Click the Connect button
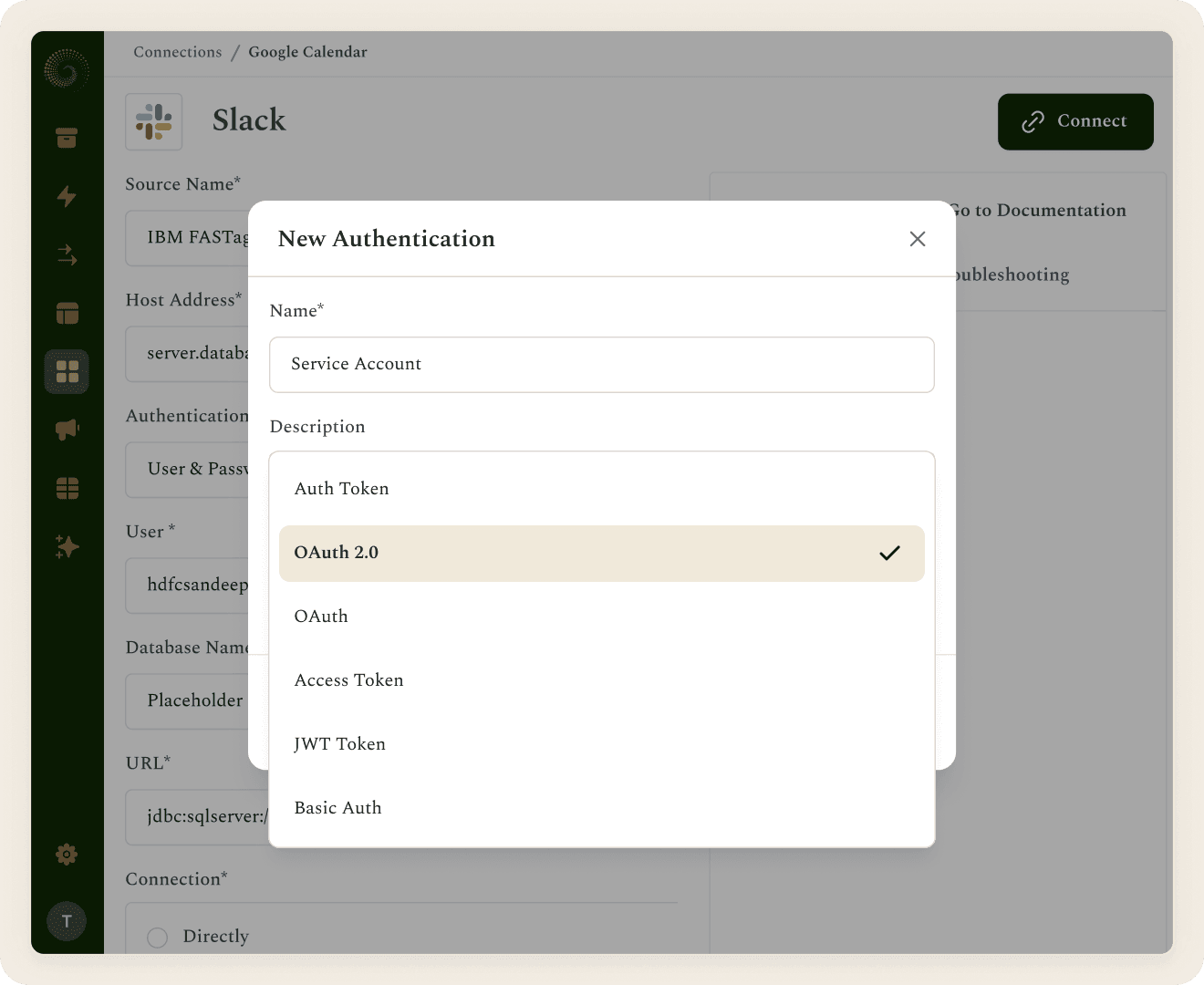Screen dimensions: 1204x985 [x=1075, y=121]
